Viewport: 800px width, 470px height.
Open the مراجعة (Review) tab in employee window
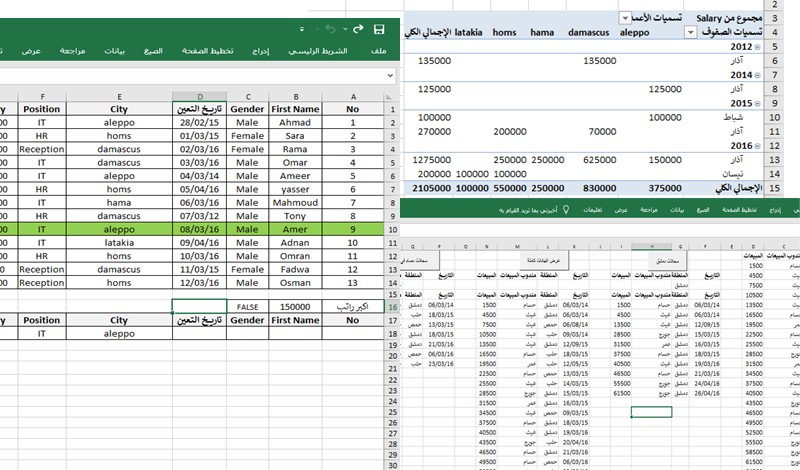pyautogui.click(x=72, y=51)
